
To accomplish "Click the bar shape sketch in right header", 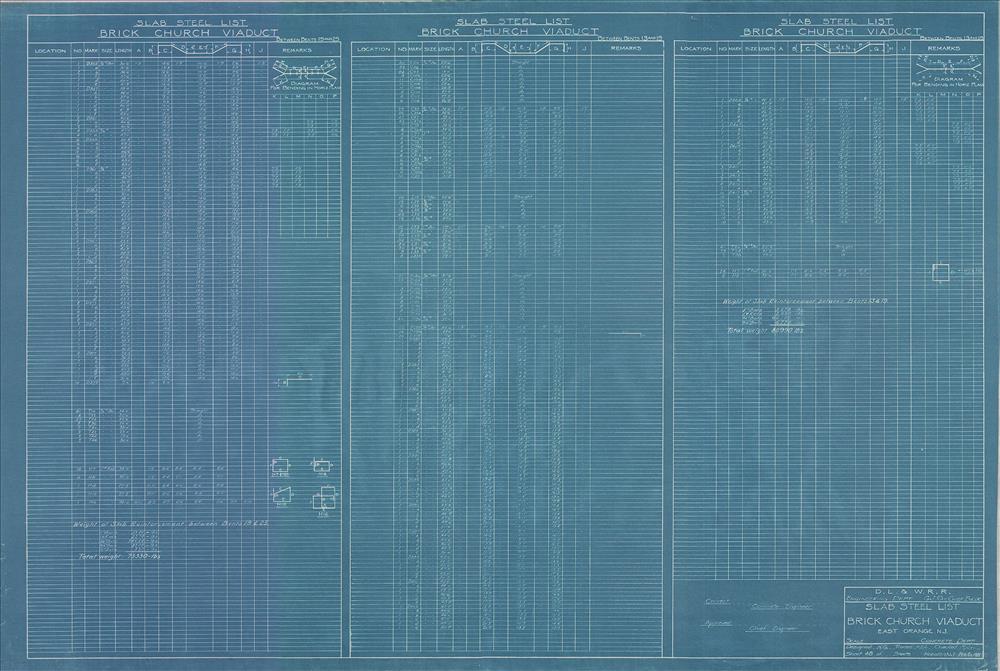I will click(x=844, y=47).
